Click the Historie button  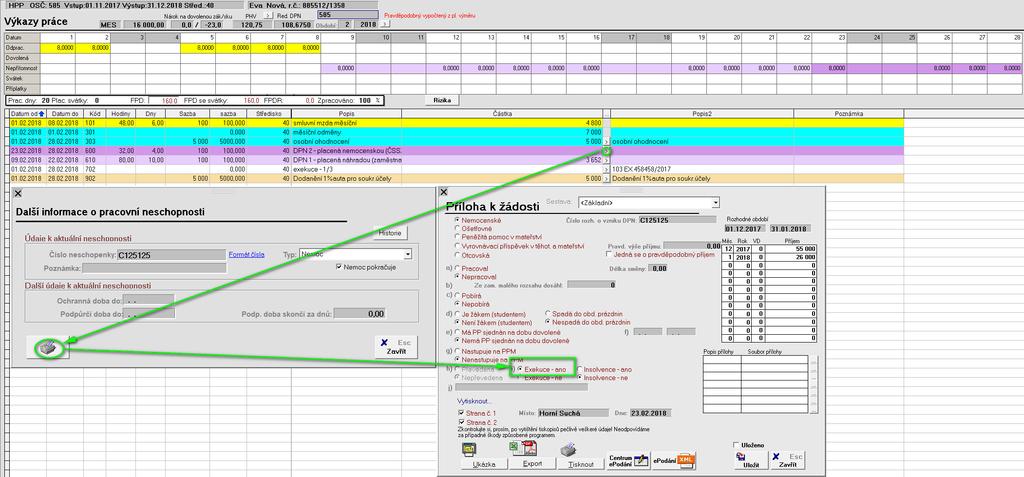point(392,233)
